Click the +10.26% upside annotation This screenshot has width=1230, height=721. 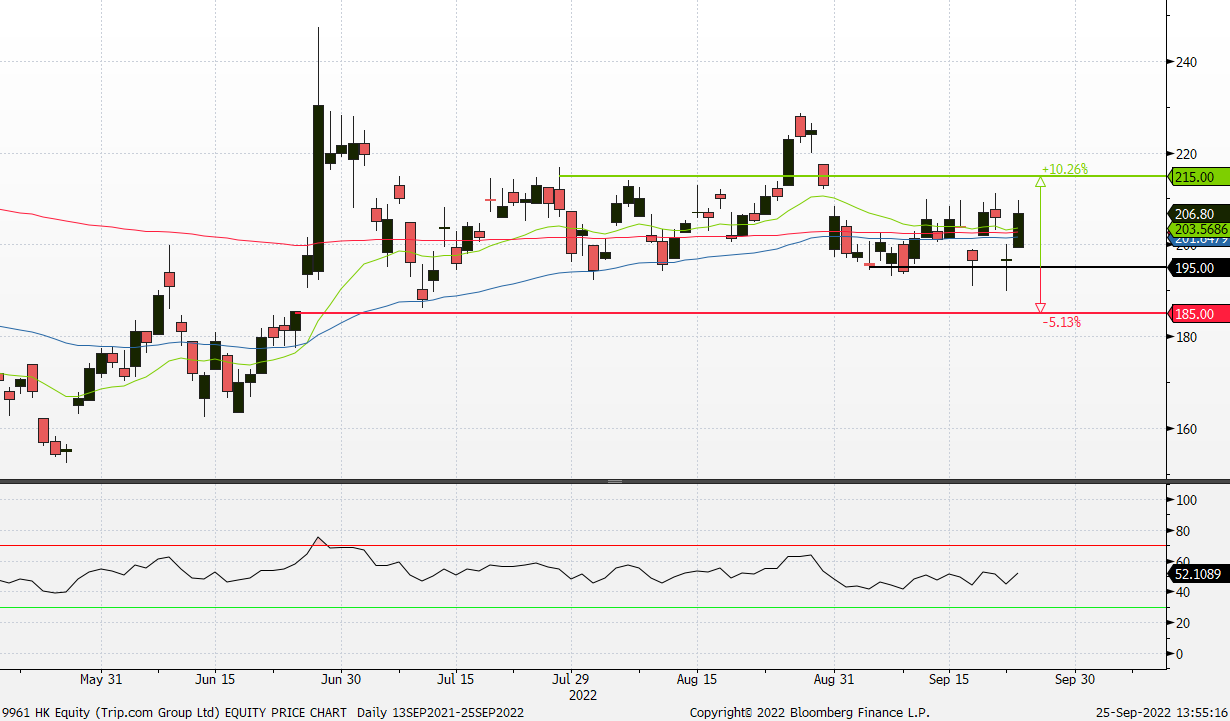[x=1064, y=169]
